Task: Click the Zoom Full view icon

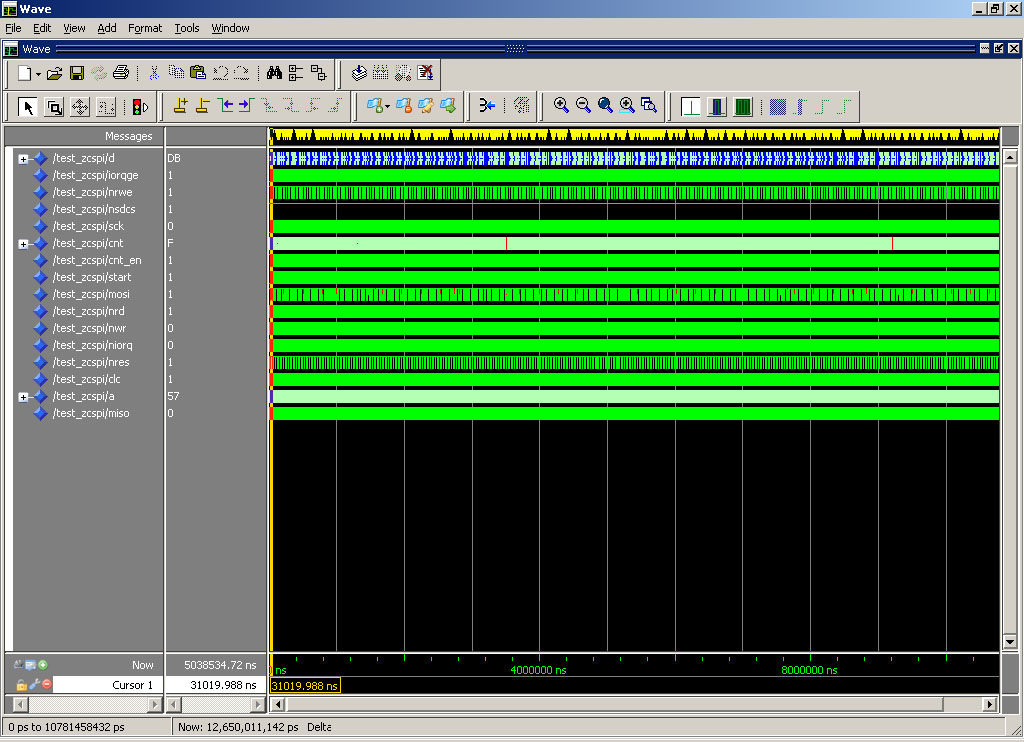Action: 605,106
